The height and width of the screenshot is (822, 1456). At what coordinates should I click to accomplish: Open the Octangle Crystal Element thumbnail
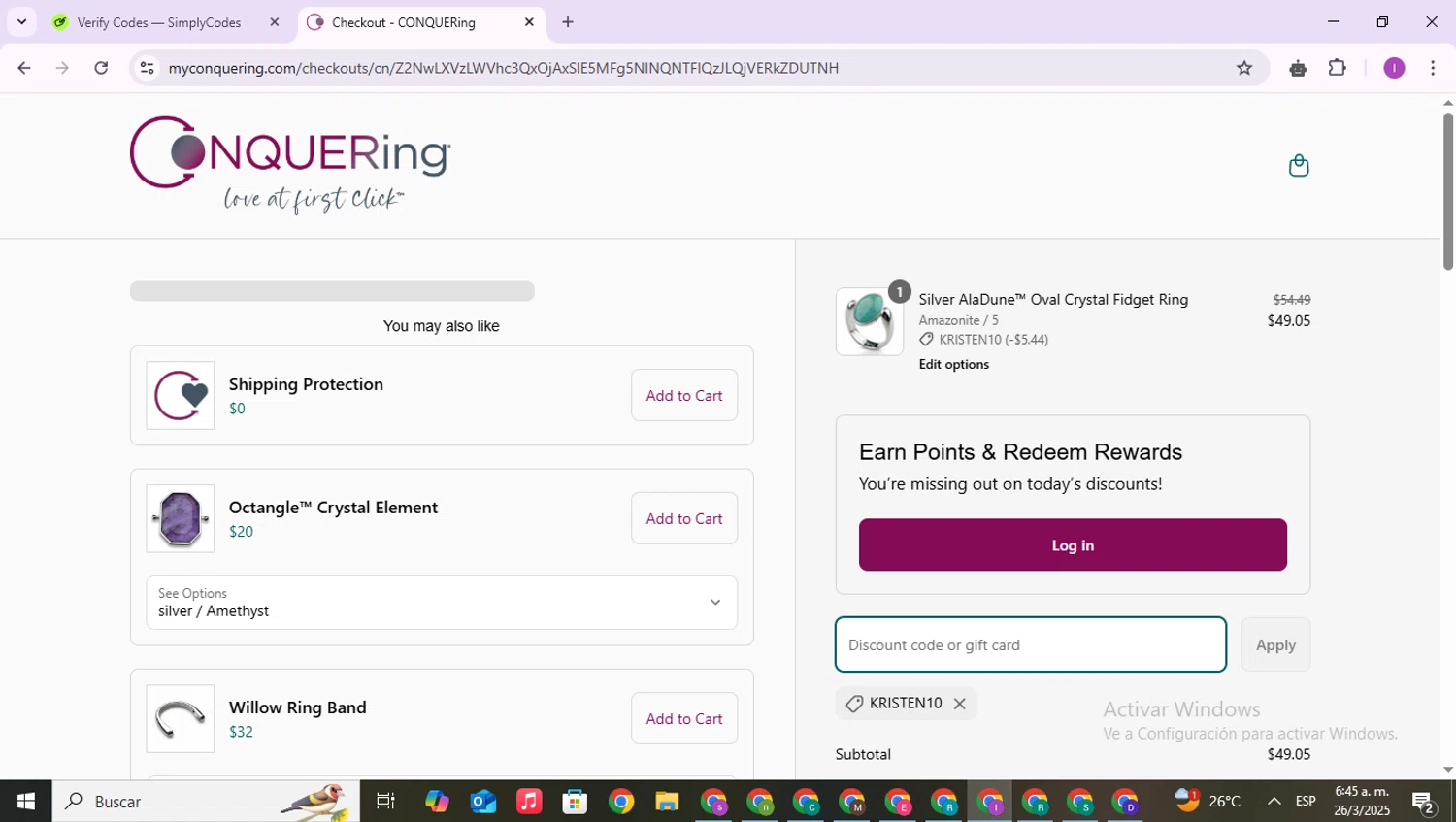tap(181, 518)
